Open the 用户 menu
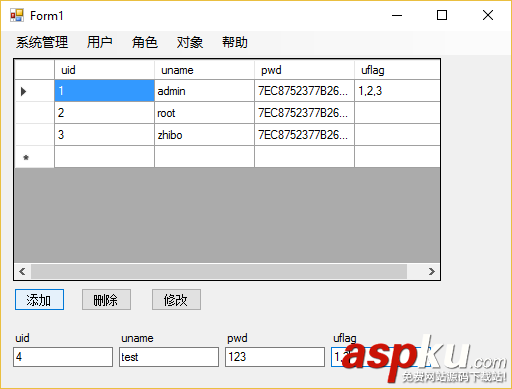This screenshot has width=512, height=389. [99, 43]
